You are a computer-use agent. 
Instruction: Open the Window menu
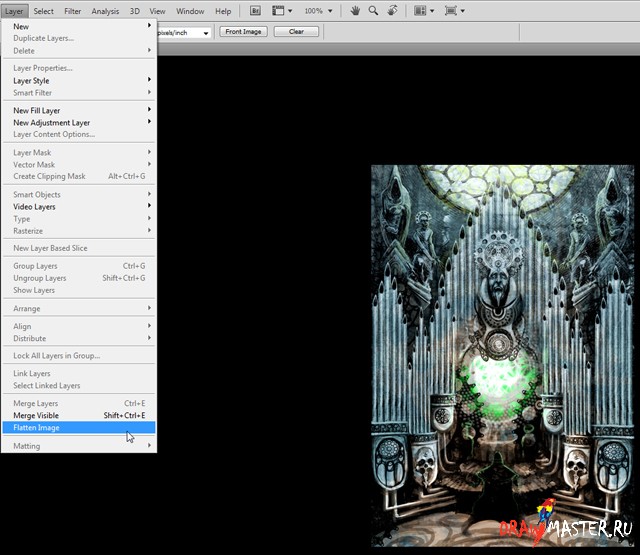point(190,11)
